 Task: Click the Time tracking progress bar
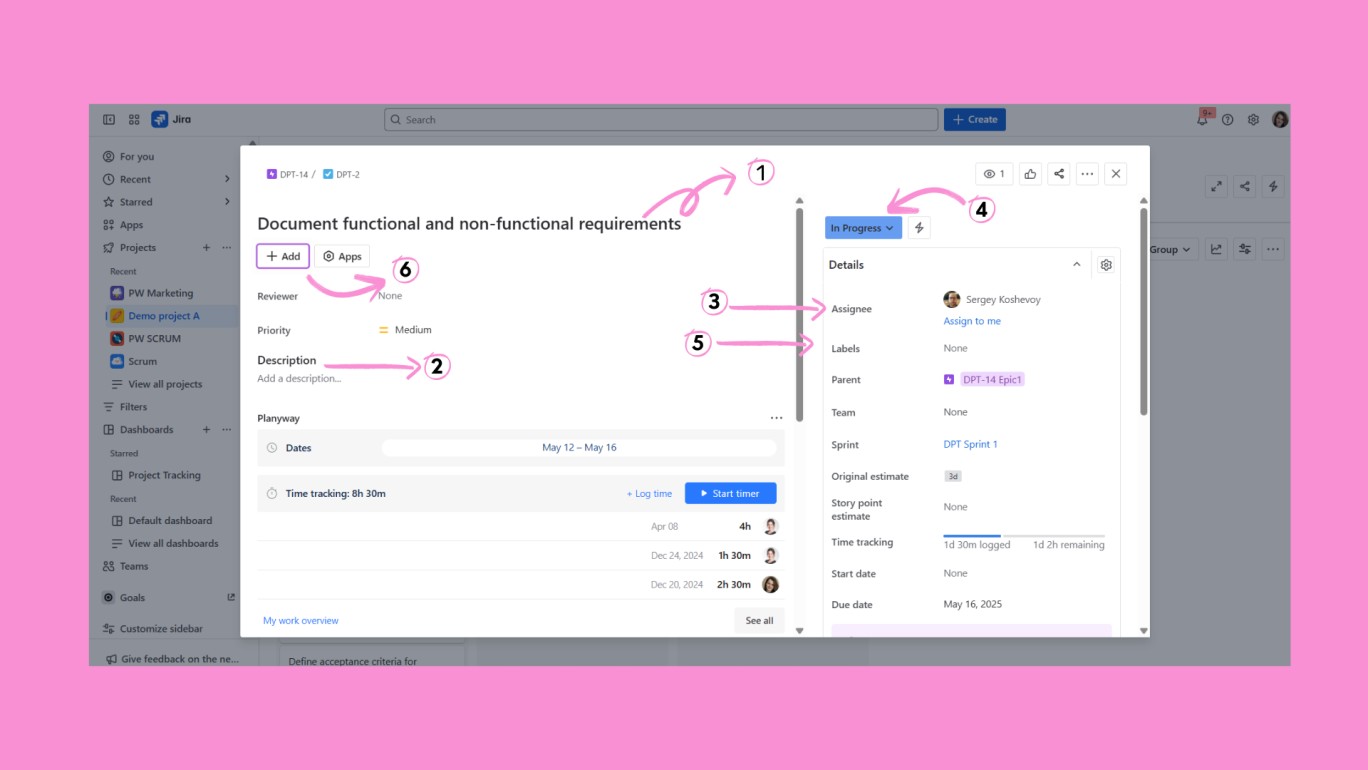click(1023, 537)
